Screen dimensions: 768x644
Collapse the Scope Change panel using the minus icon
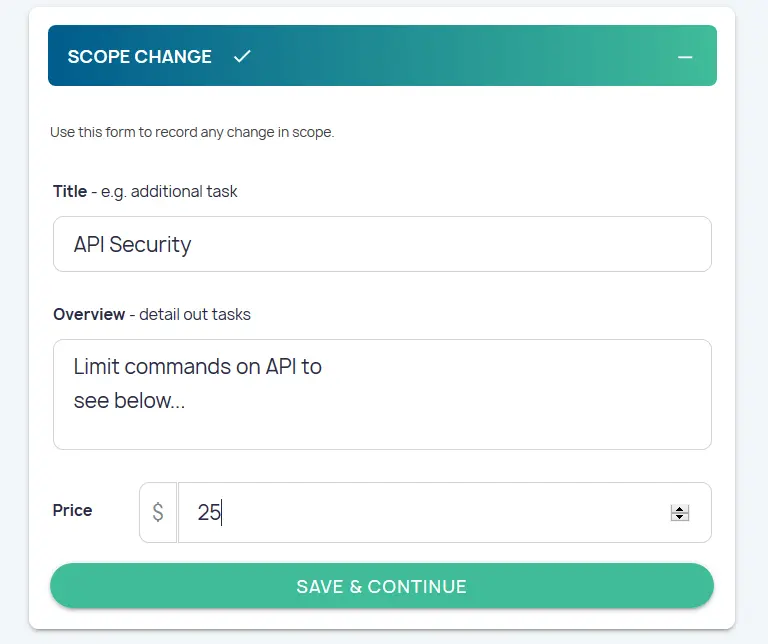[x=685, y=57]
